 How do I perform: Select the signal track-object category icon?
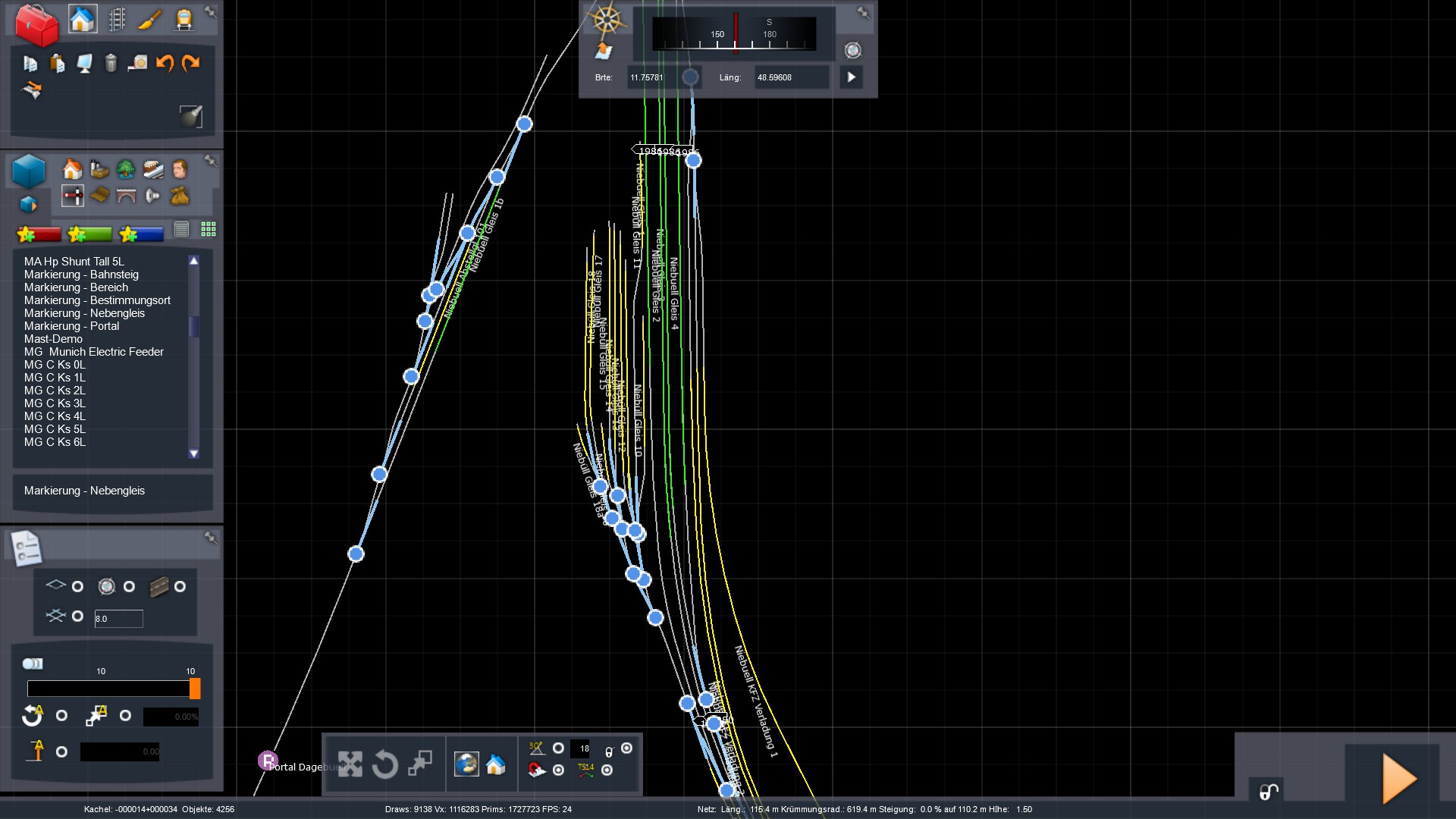pos(73,196)
